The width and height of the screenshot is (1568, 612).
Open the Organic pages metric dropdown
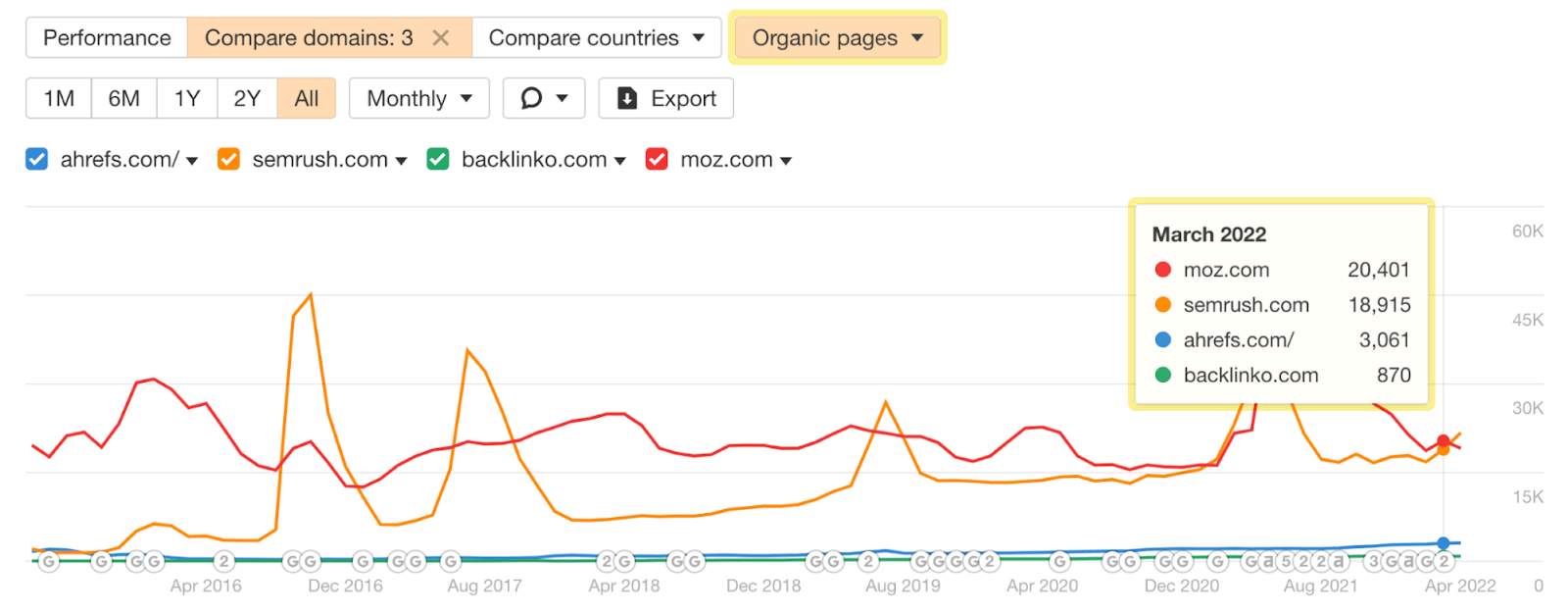click(838, 38)
